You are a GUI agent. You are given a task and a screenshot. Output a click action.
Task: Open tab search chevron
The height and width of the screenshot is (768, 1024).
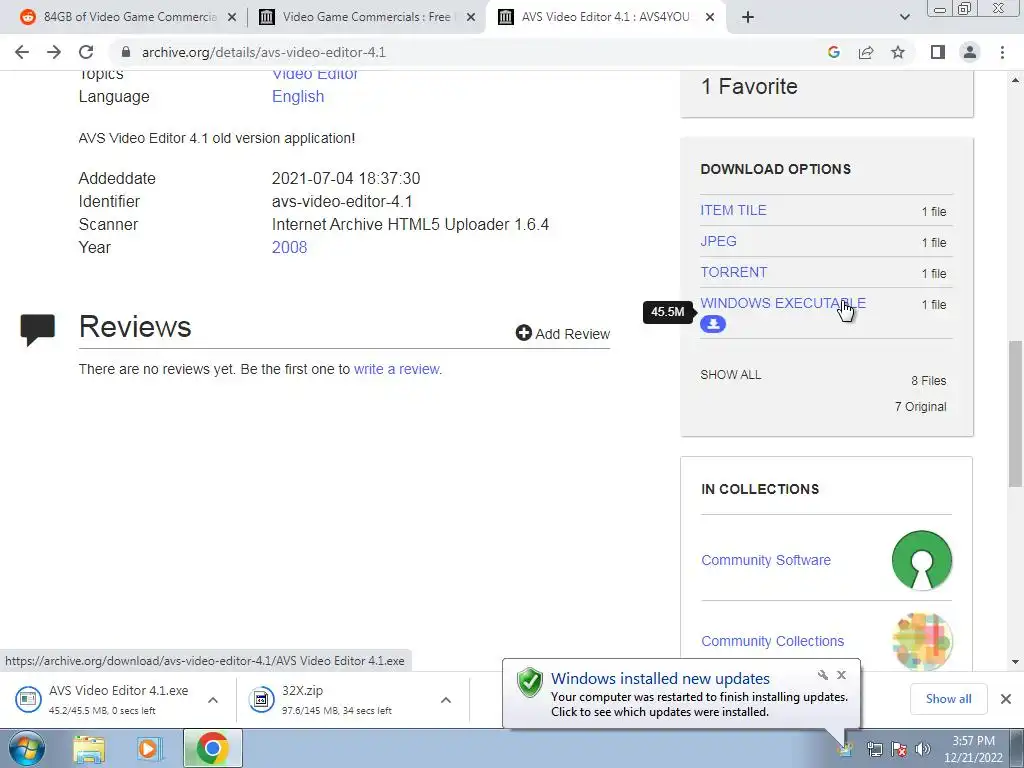904,18
